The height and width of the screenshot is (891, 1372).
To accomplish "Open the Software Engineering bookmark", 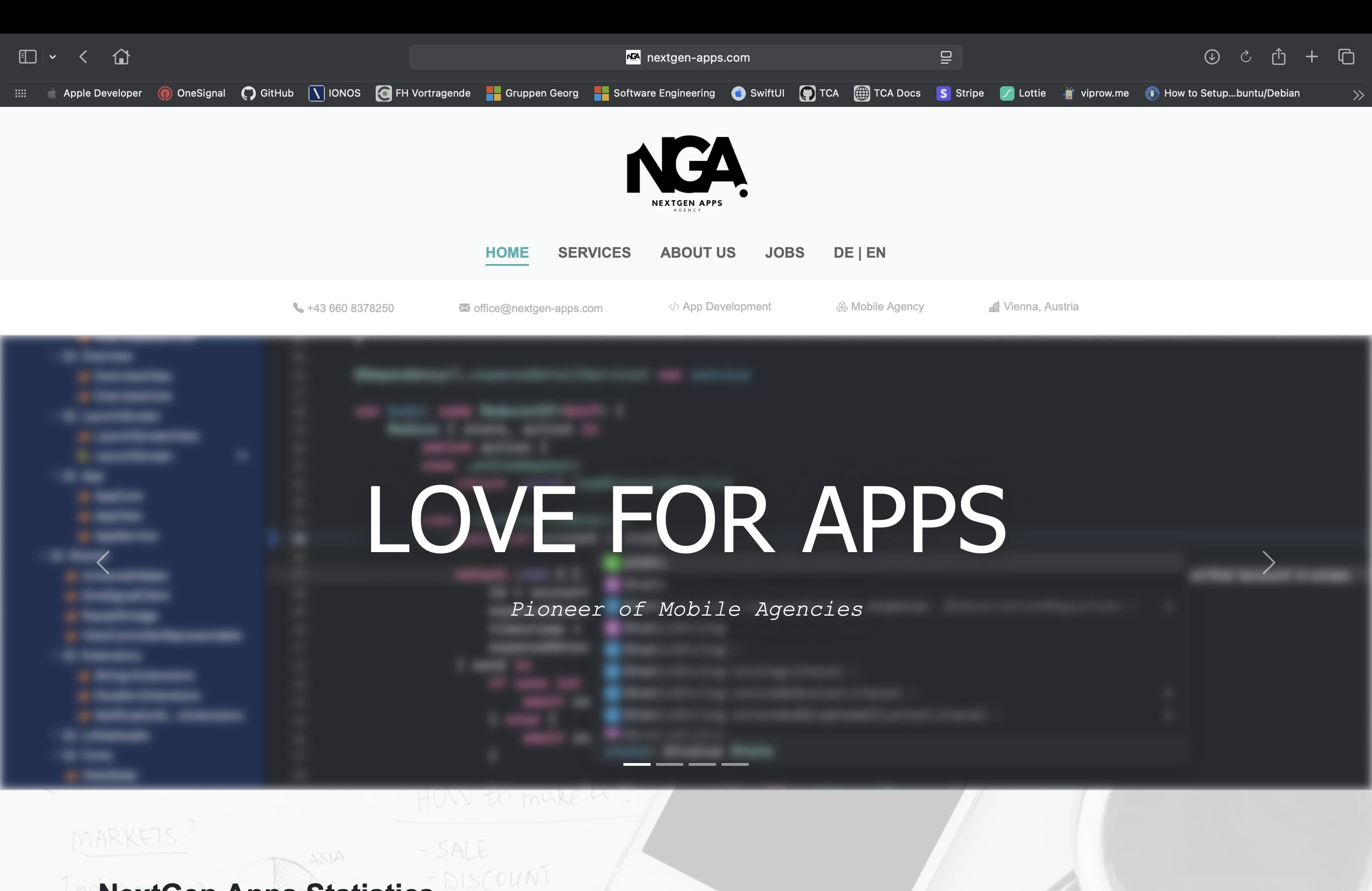I will coord(654,93).
